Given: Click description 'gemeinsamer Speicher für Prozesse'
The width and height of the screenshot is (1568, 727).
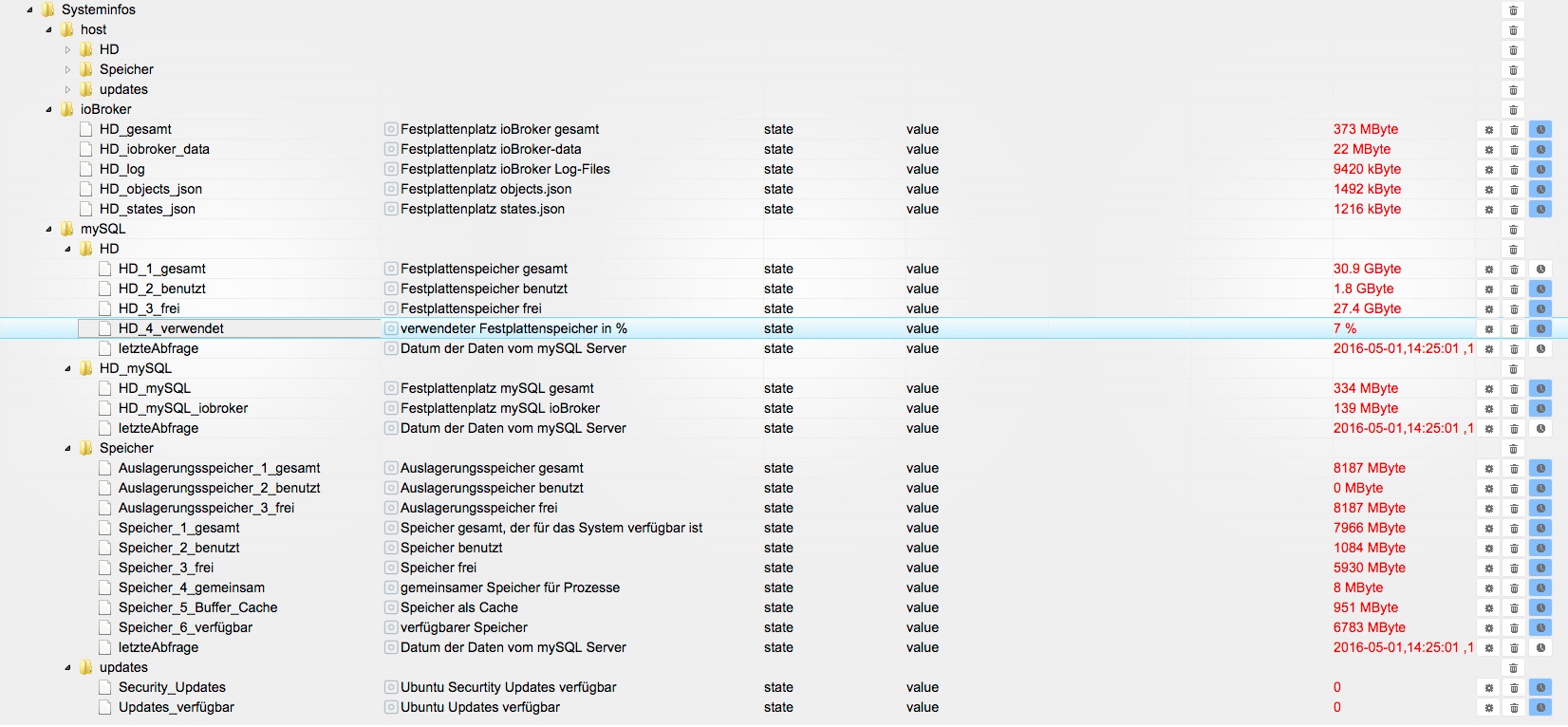Looking at the screenshot, I should [510, 587].
